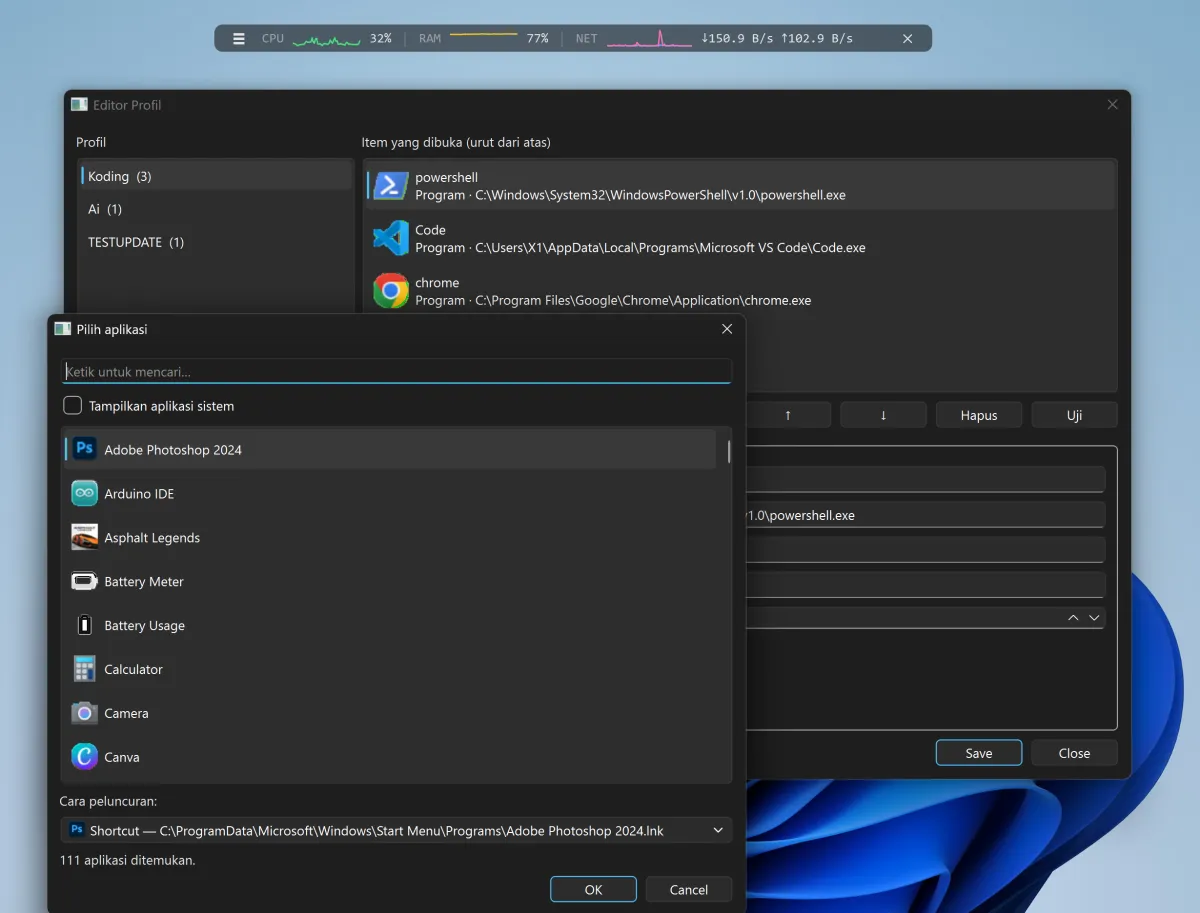The height and width of the screenshot is (913, 1200).
Task: Open the hamburger menu on monitor bar
Action: 238,39
